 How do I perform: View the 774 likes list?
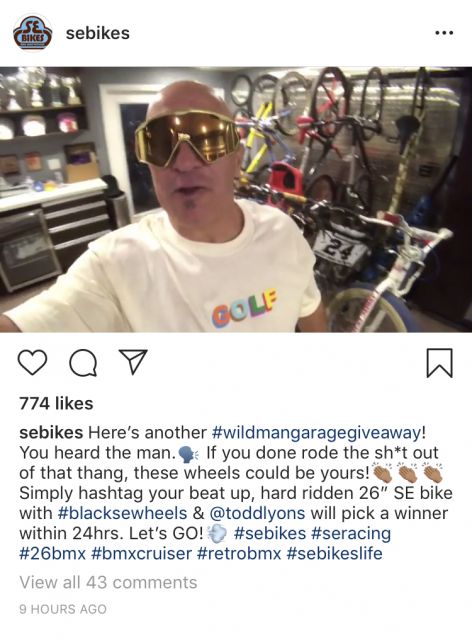point(56,403)
